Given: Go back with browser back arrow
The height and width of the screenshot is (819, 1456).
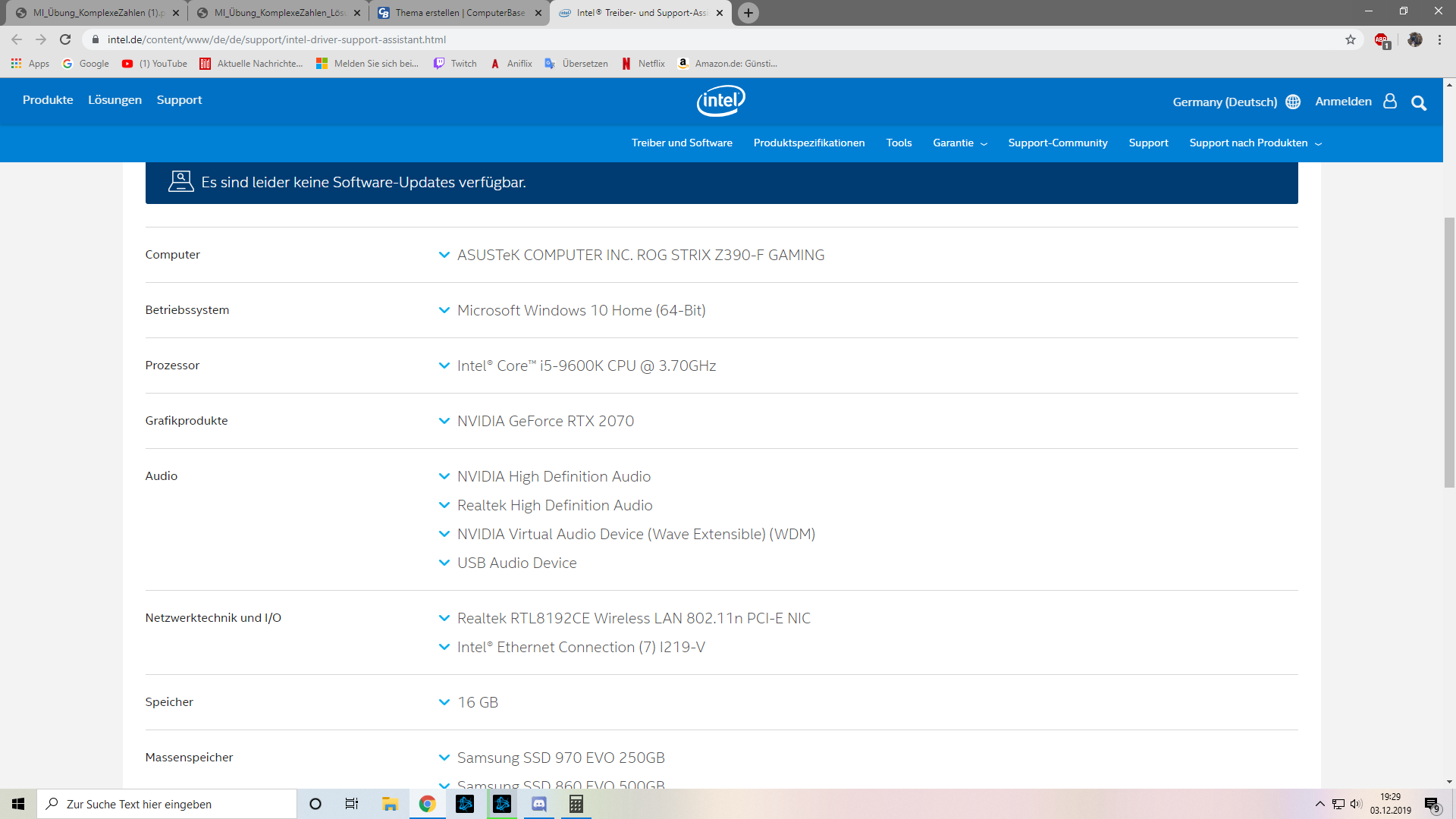Looking at the screenshot, I should [17, 39].
